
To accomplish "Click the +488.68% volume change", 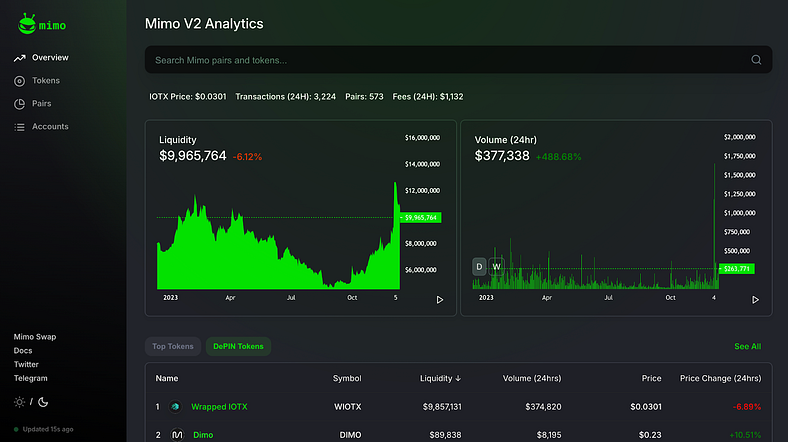I will click(558, 157).
